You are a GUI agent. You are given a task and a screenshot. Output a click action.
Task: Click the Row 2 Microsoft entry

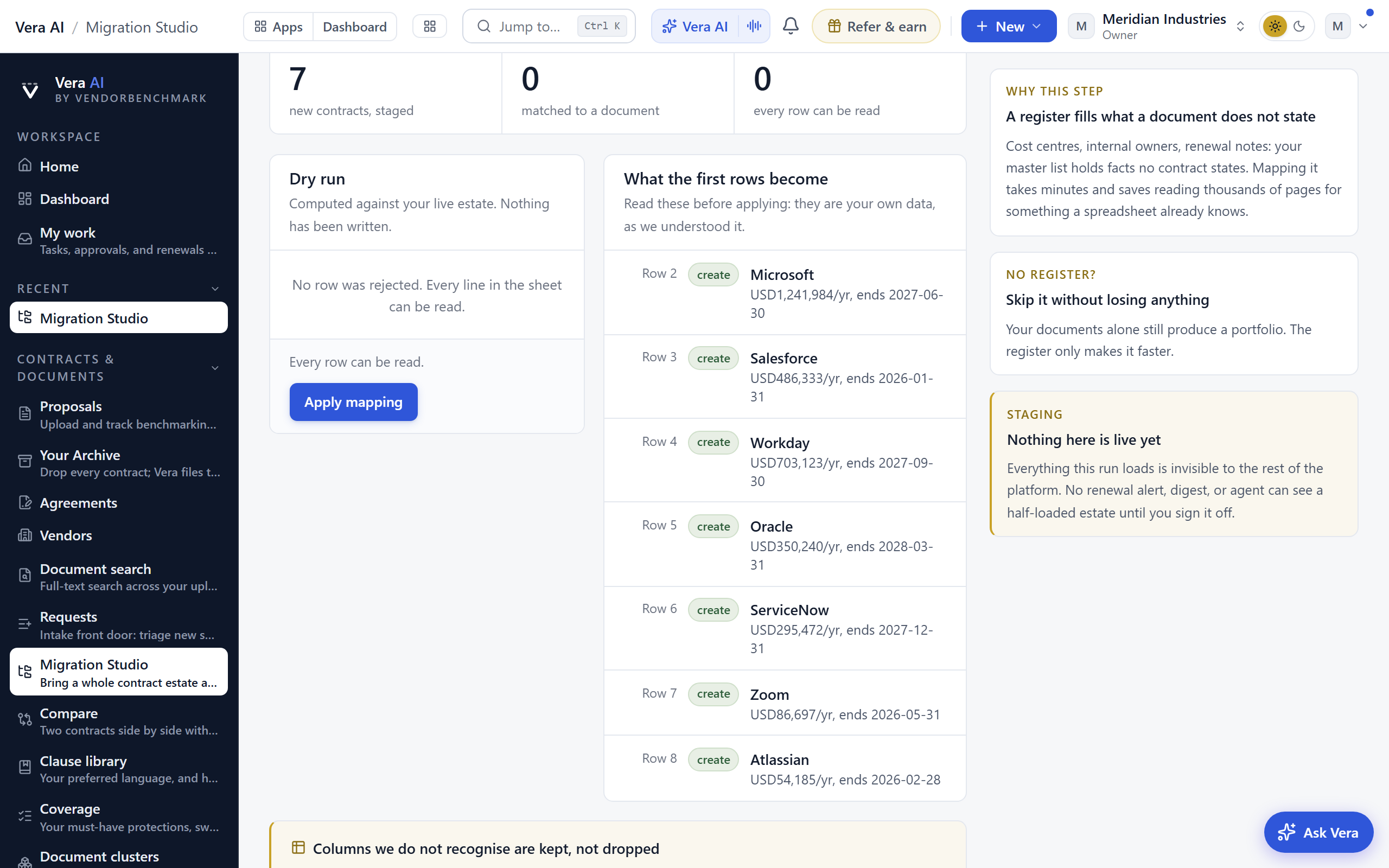(785, 293)
